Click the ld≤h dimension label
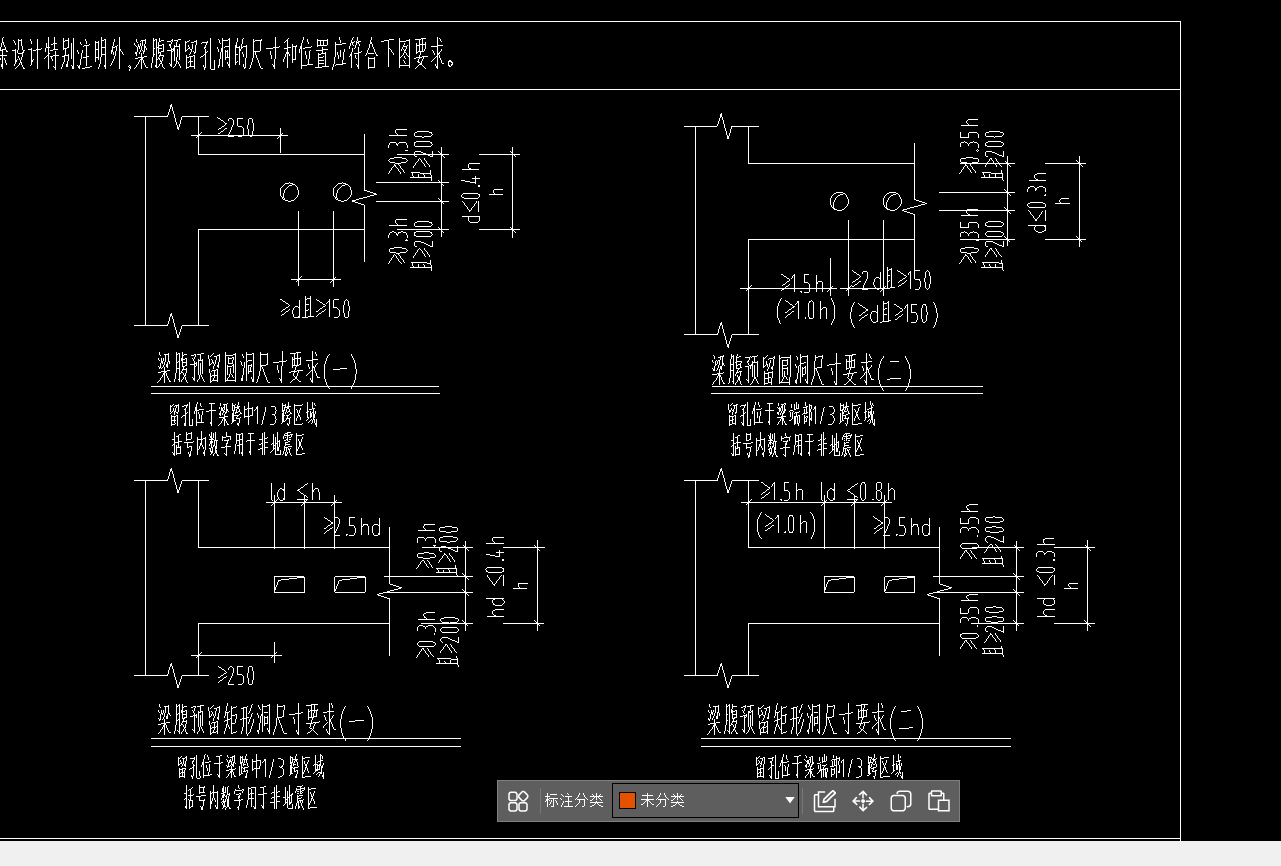This screenshot has height=866, width=1281. pyautogui.click(x=295, y=492)
